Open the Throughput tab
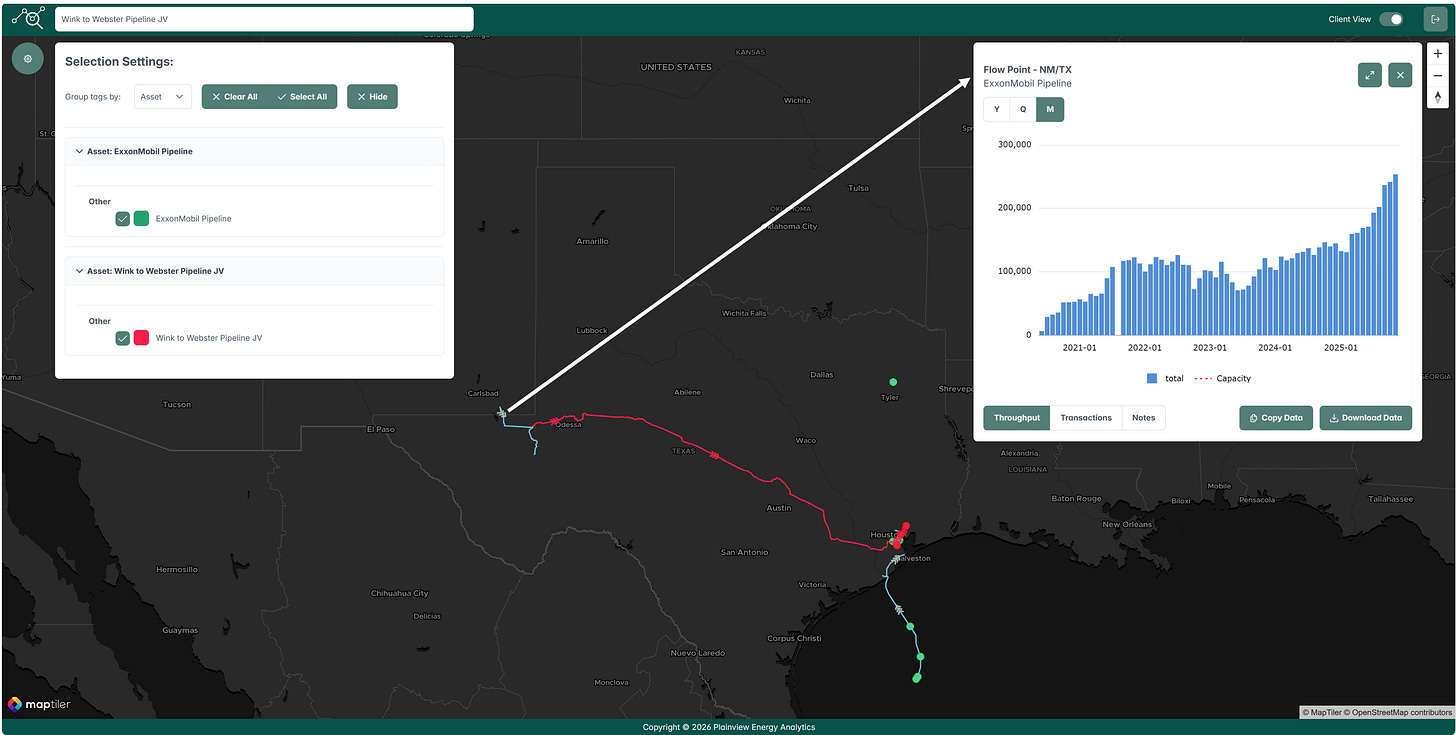The height and width of the screenshot is (735, 1456). tap(1017, 418)
